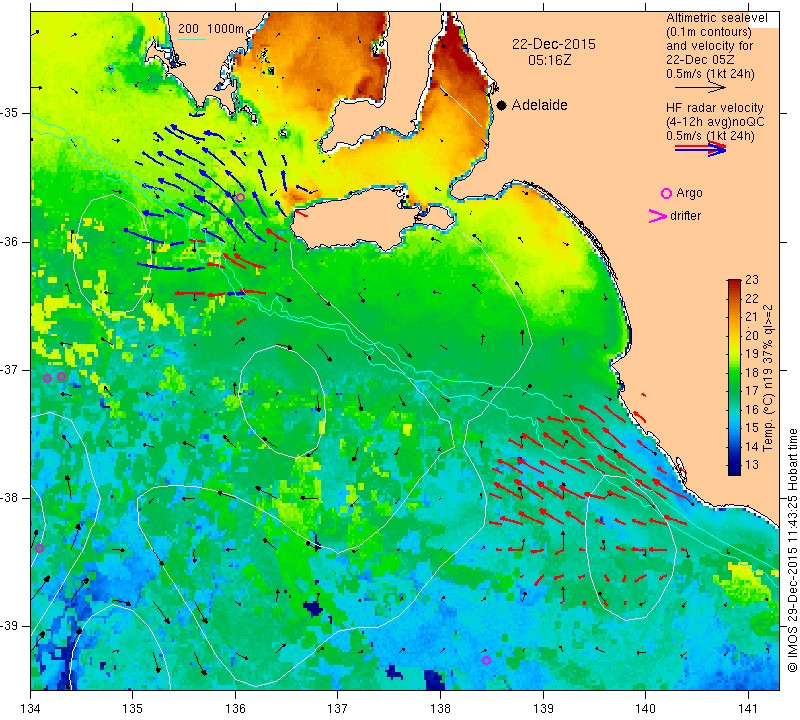Click the IMOS copyright timestamp text

click(792, 550)
